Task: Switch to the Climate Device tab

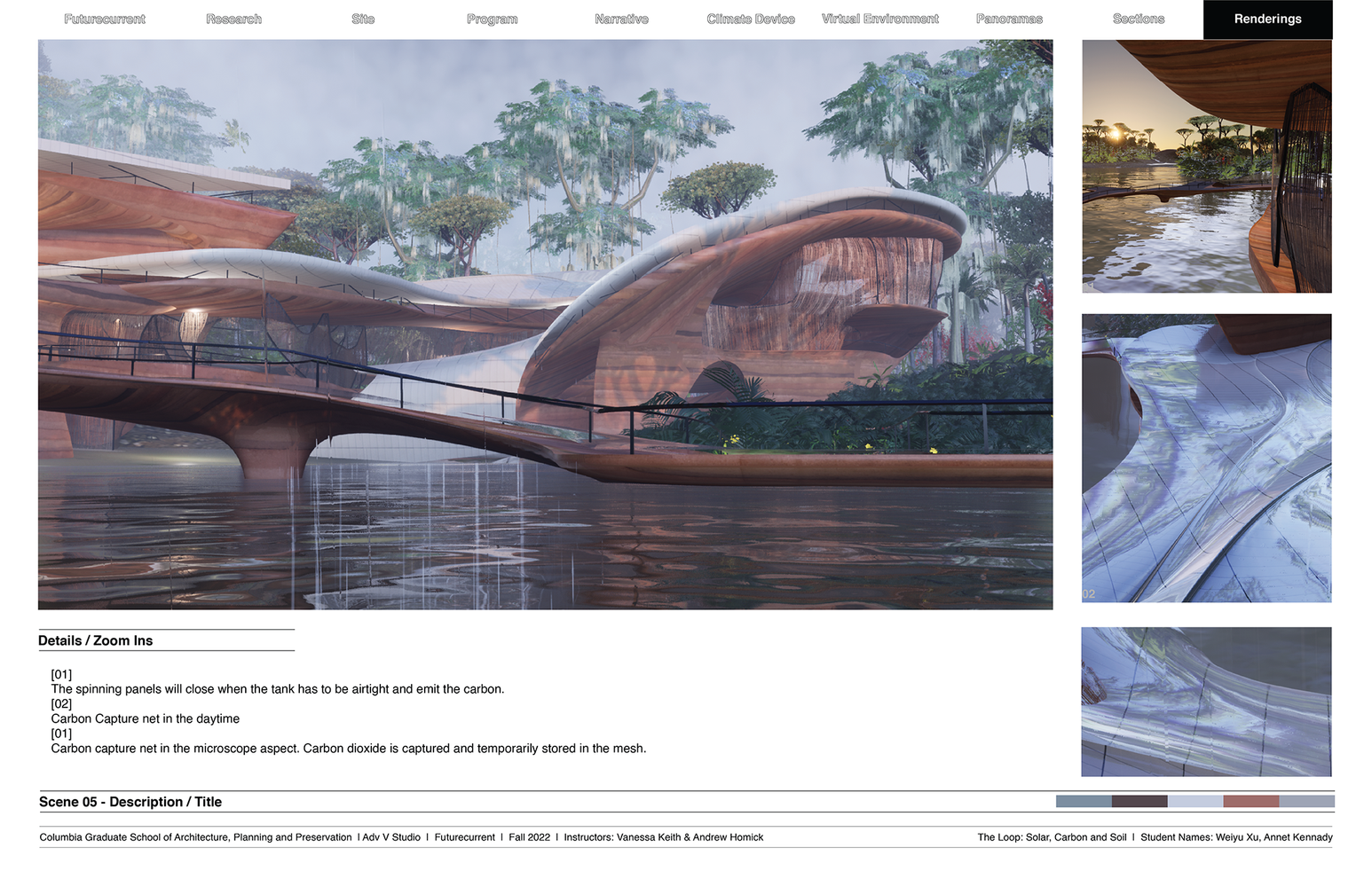Action: [x=751, y=19]
